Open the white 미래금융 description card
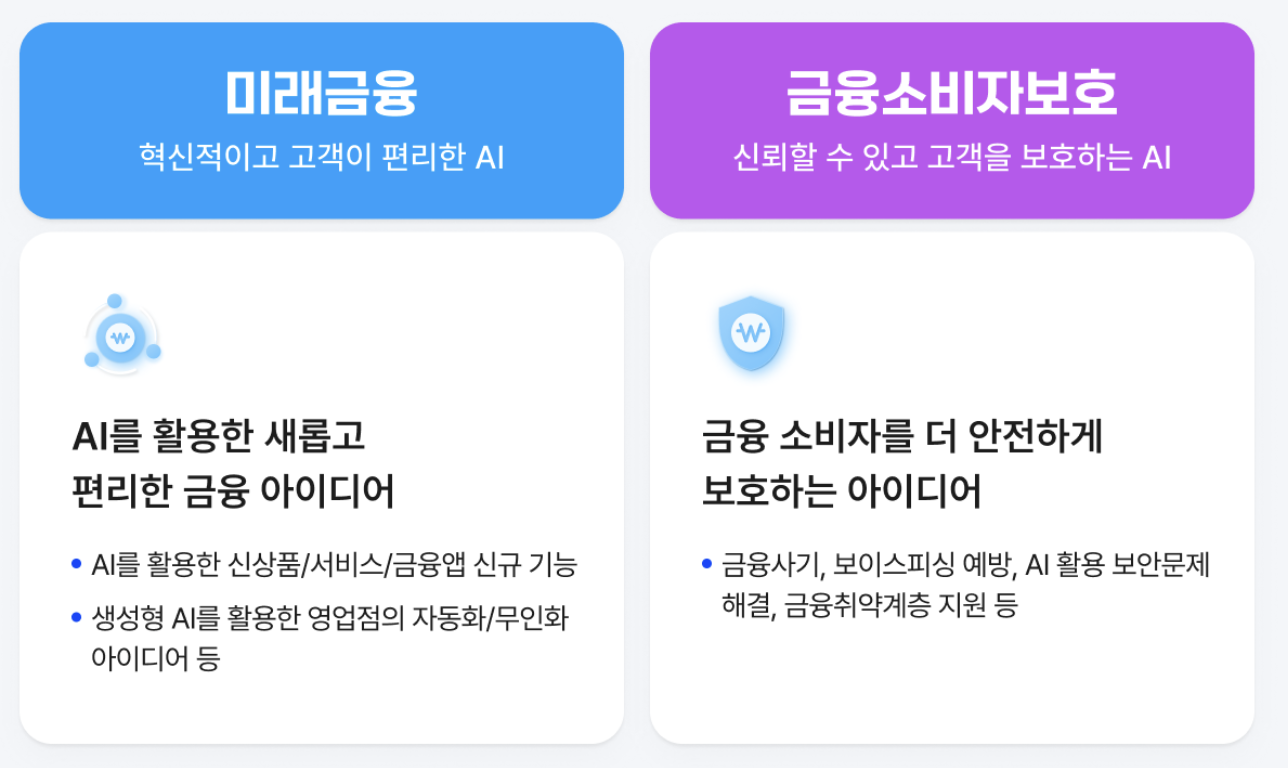1288x768 pixels. (x=322, y=488)
